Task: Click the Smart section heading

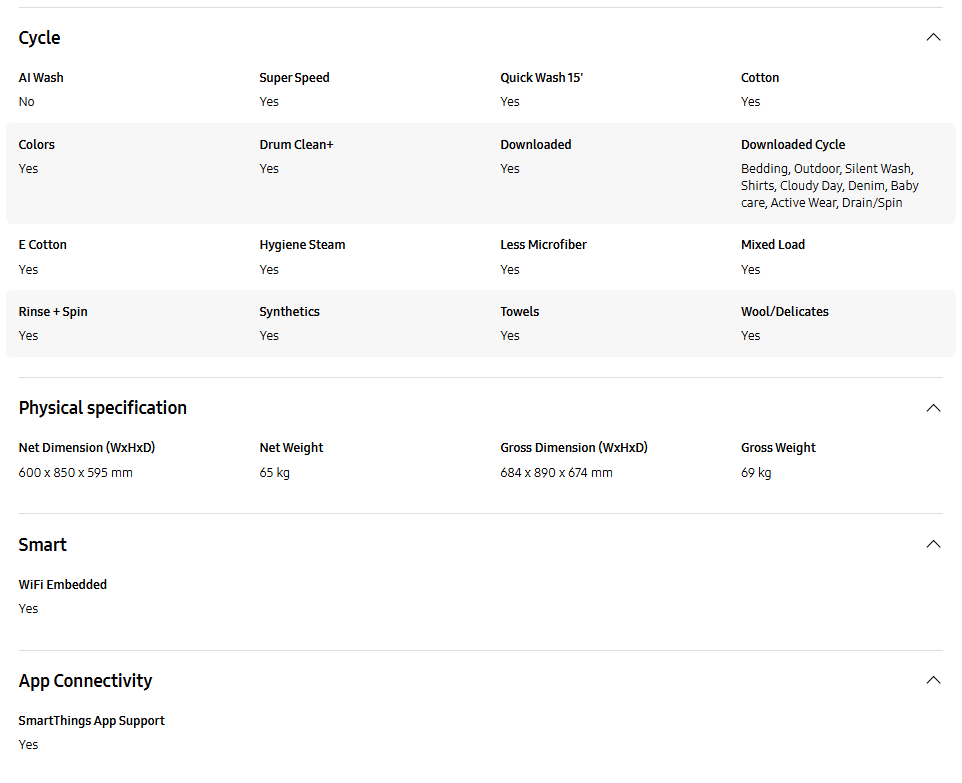Action: [42, 544]
